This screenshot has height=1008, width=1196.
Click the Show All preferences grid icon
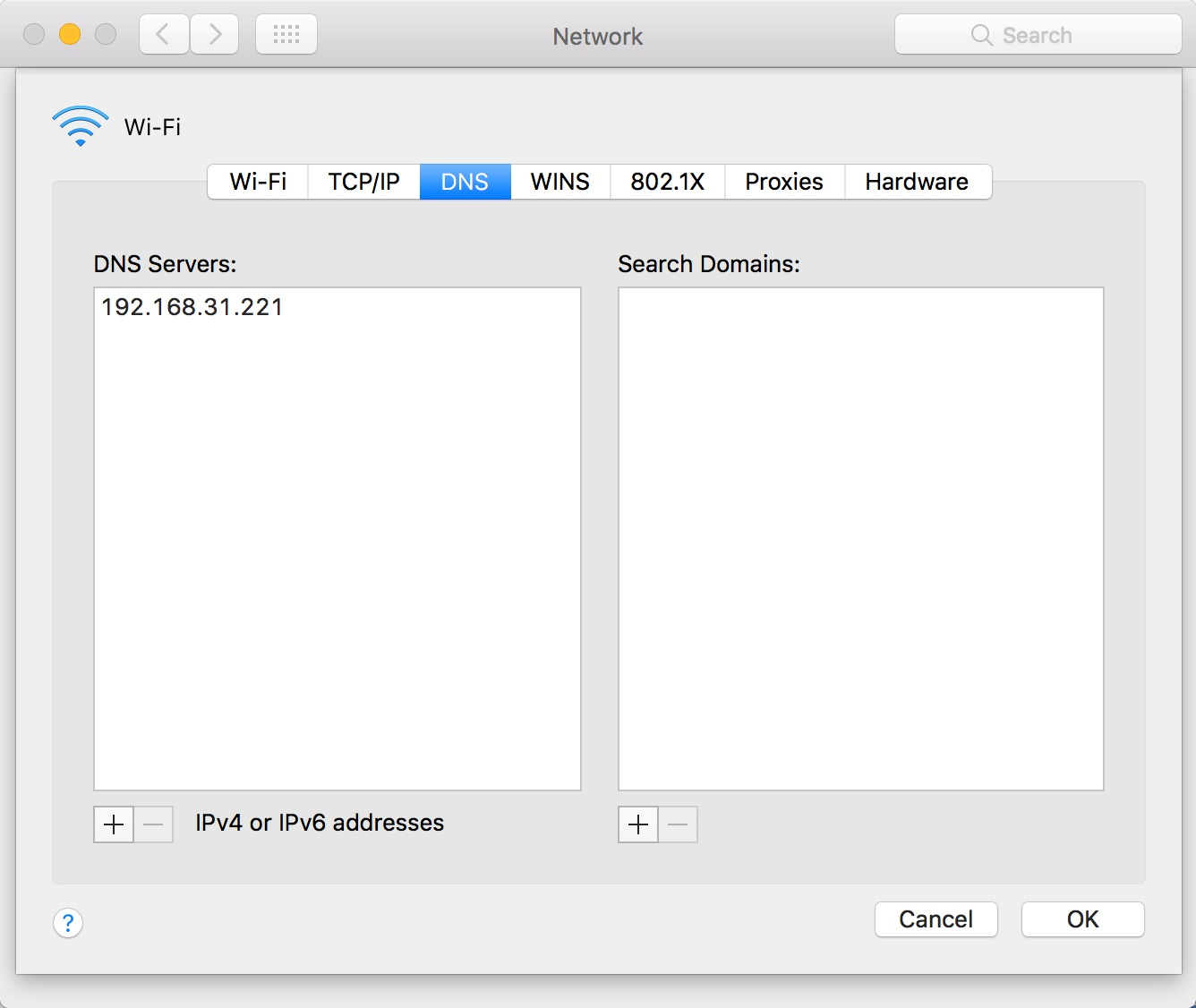tap(286, 33)
